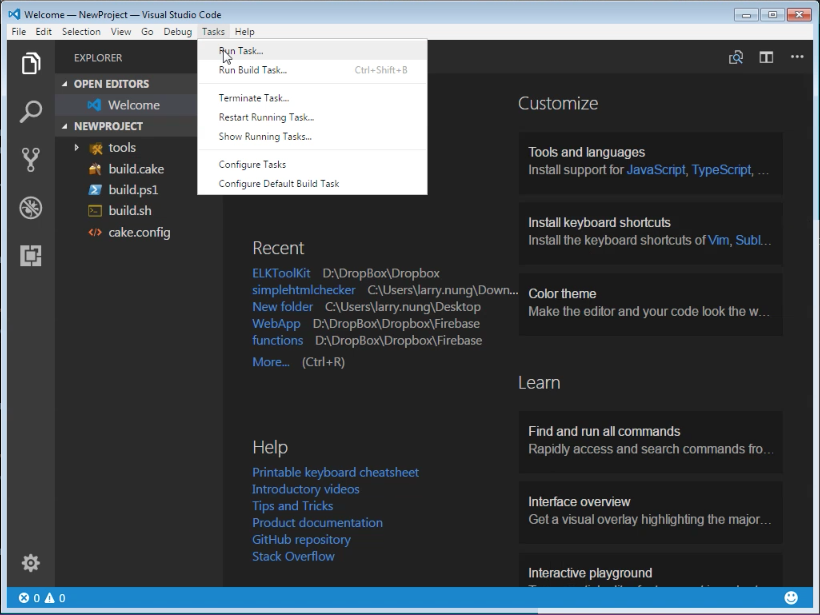The width and height of the screenshot is (820, 615).
Task: Open the build.ps1 file
Action: point(133,190)
